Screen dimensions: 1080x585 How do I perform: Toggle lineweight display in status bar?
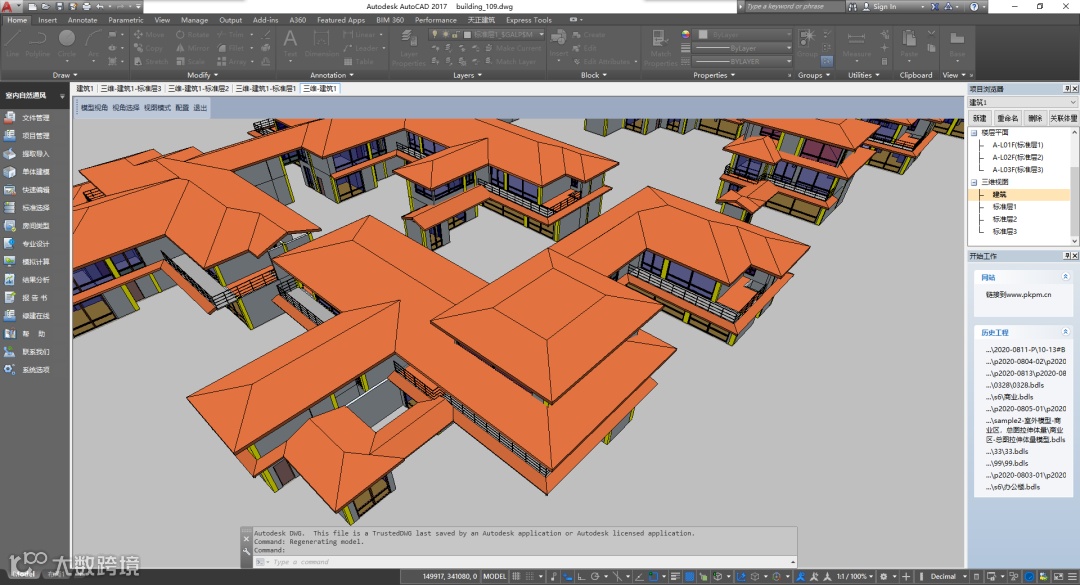tap(676, 576)
